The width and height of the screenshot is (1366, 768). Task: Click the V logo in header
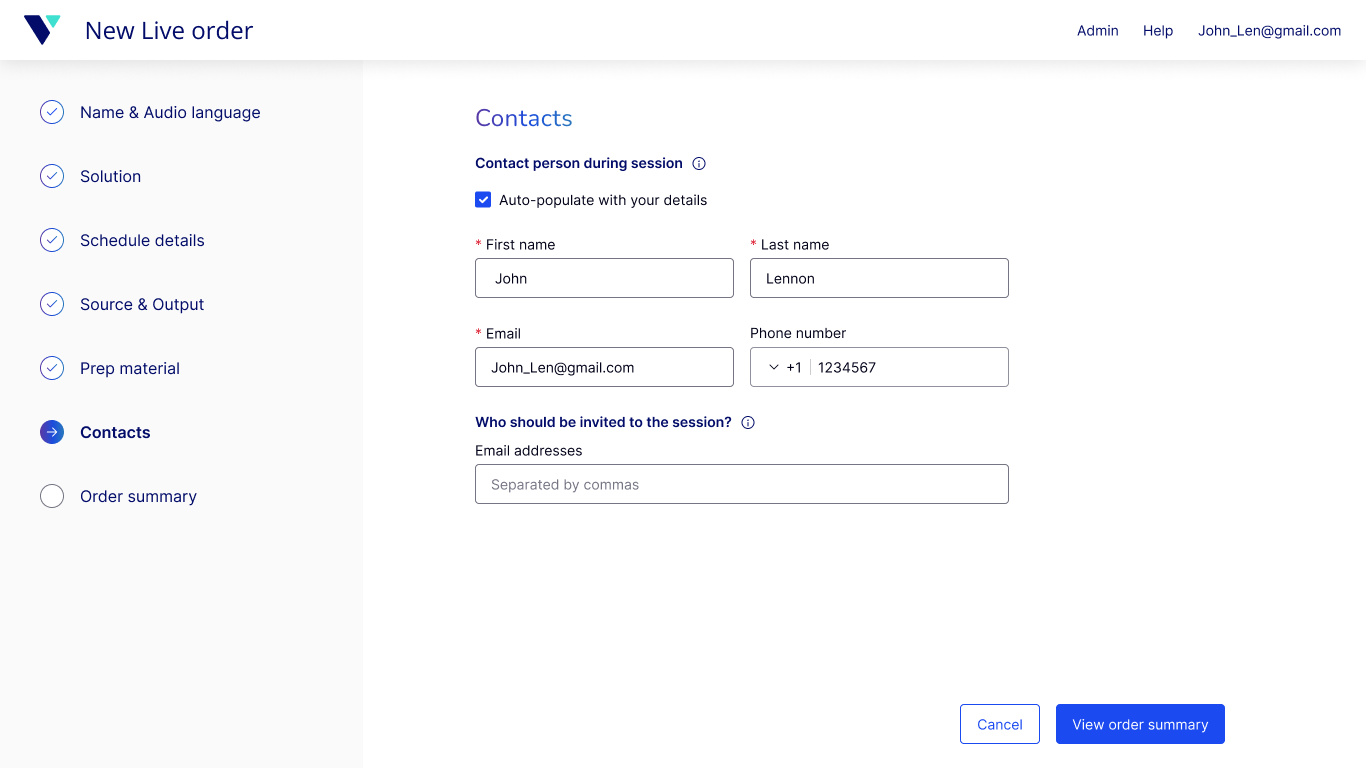42,30
